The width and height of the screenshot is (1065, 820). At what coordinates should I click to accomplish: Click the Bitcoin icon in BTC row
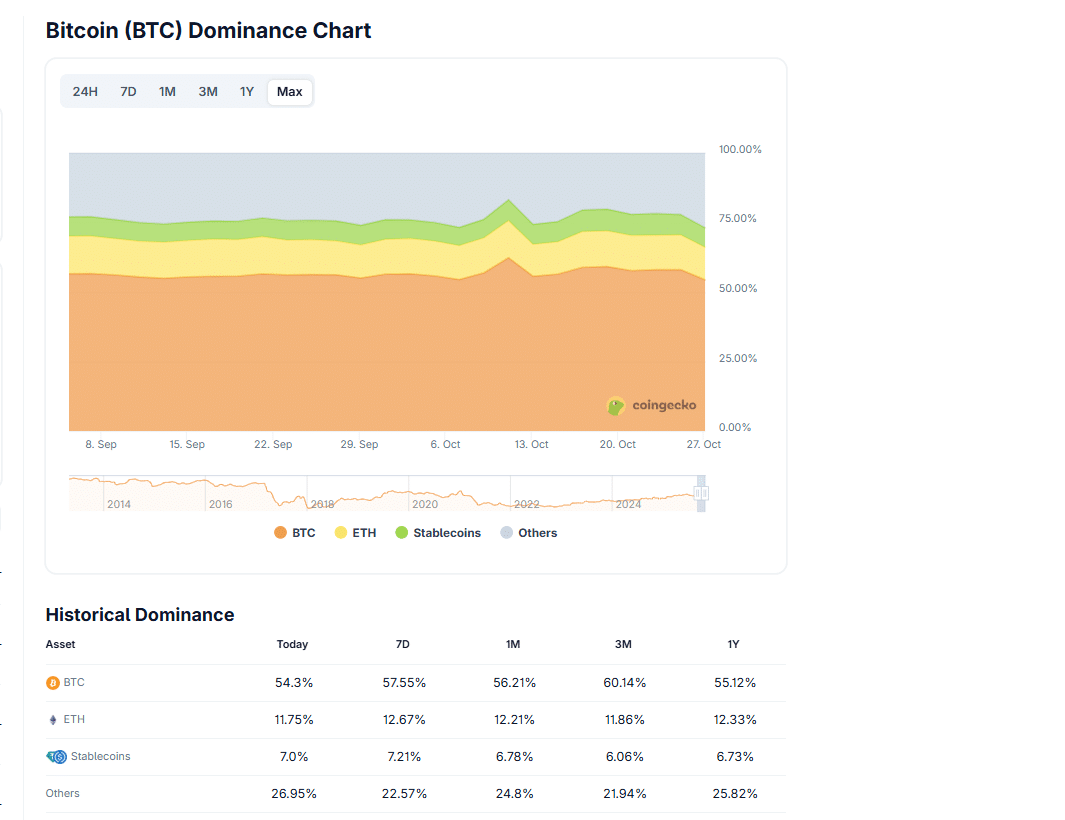pyautogui.click(x=53, y=683)
